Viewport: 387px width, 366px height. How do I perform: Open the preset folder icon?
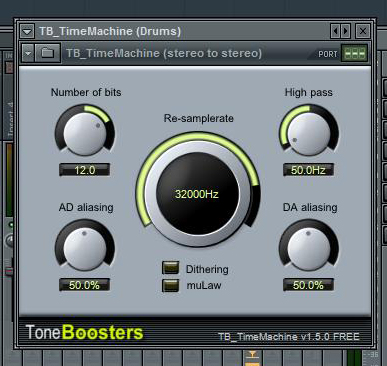48,53
